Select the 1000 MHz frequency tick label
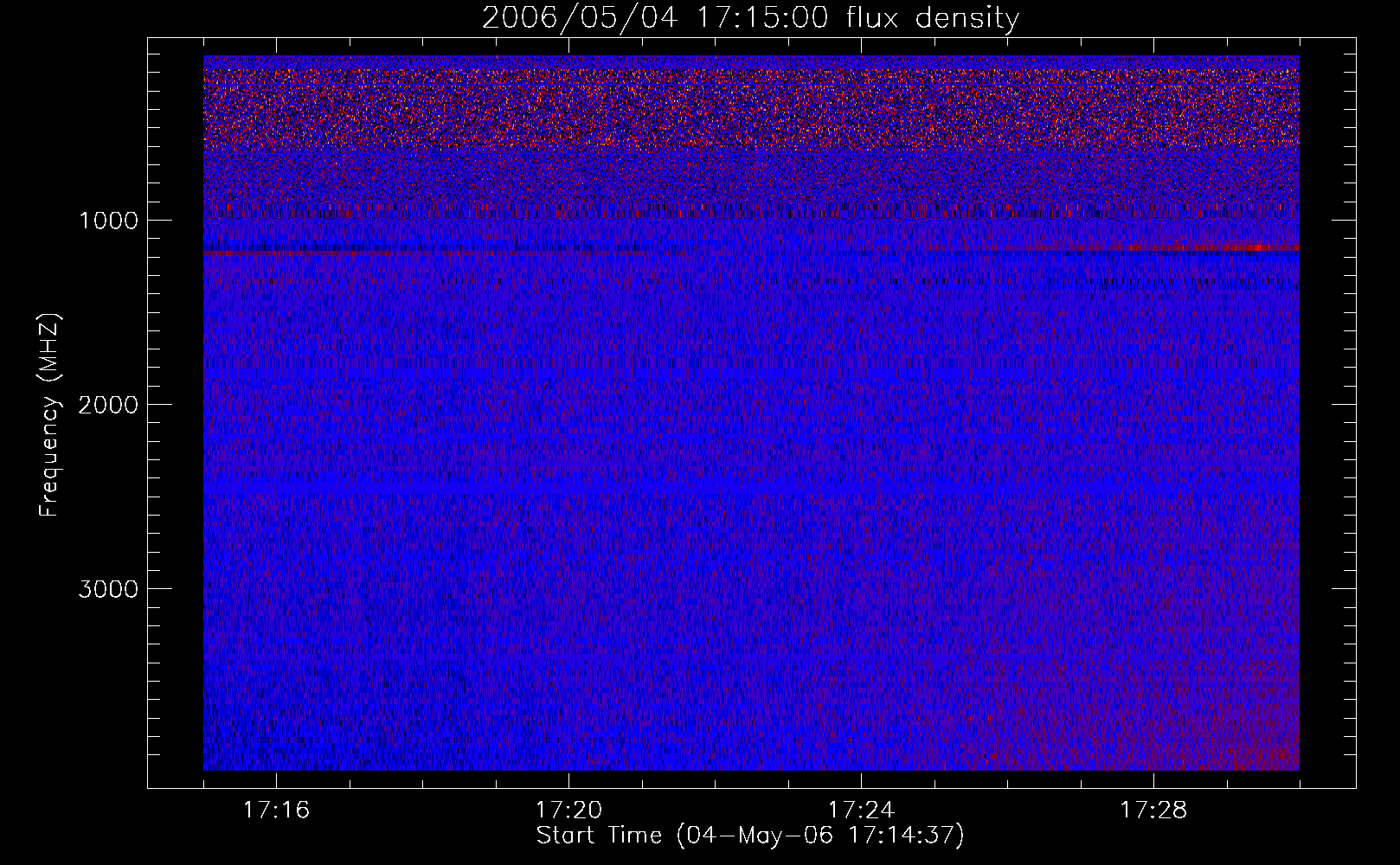1400x865 pixels. (x=108, y=221)
